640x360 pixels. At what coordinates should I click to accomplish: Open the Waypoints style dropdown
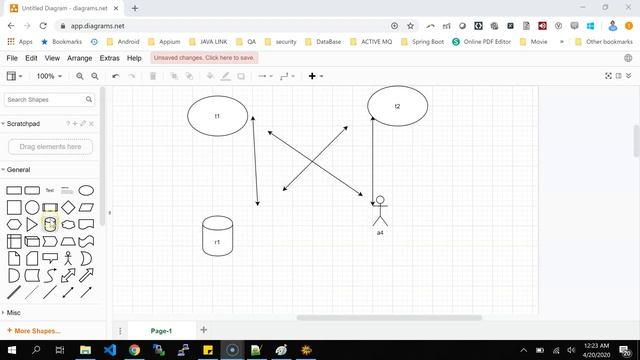pyautogui.click(x=287, y=76)
